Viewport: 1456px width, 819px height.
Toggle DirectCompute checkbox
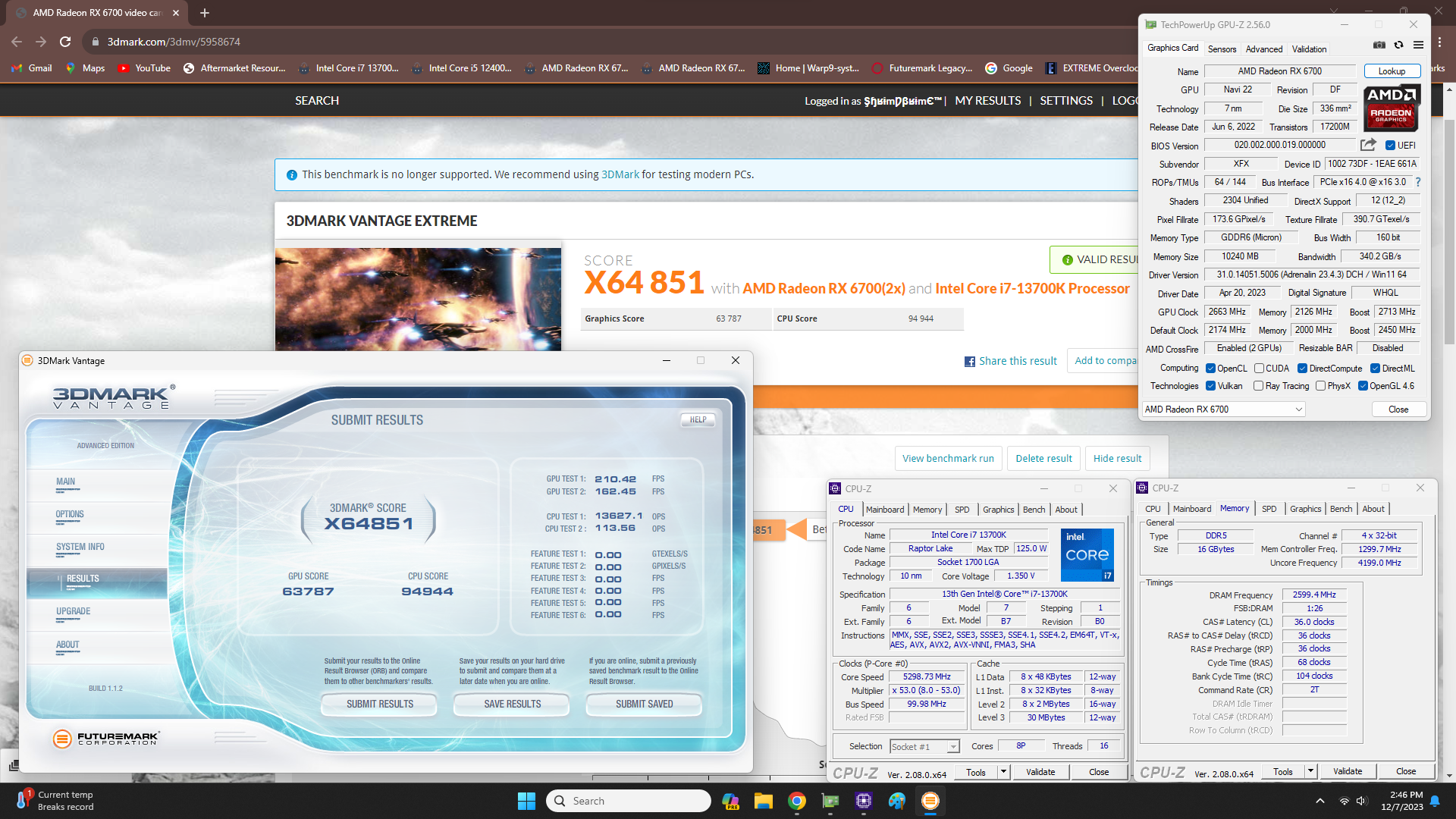1302,369
